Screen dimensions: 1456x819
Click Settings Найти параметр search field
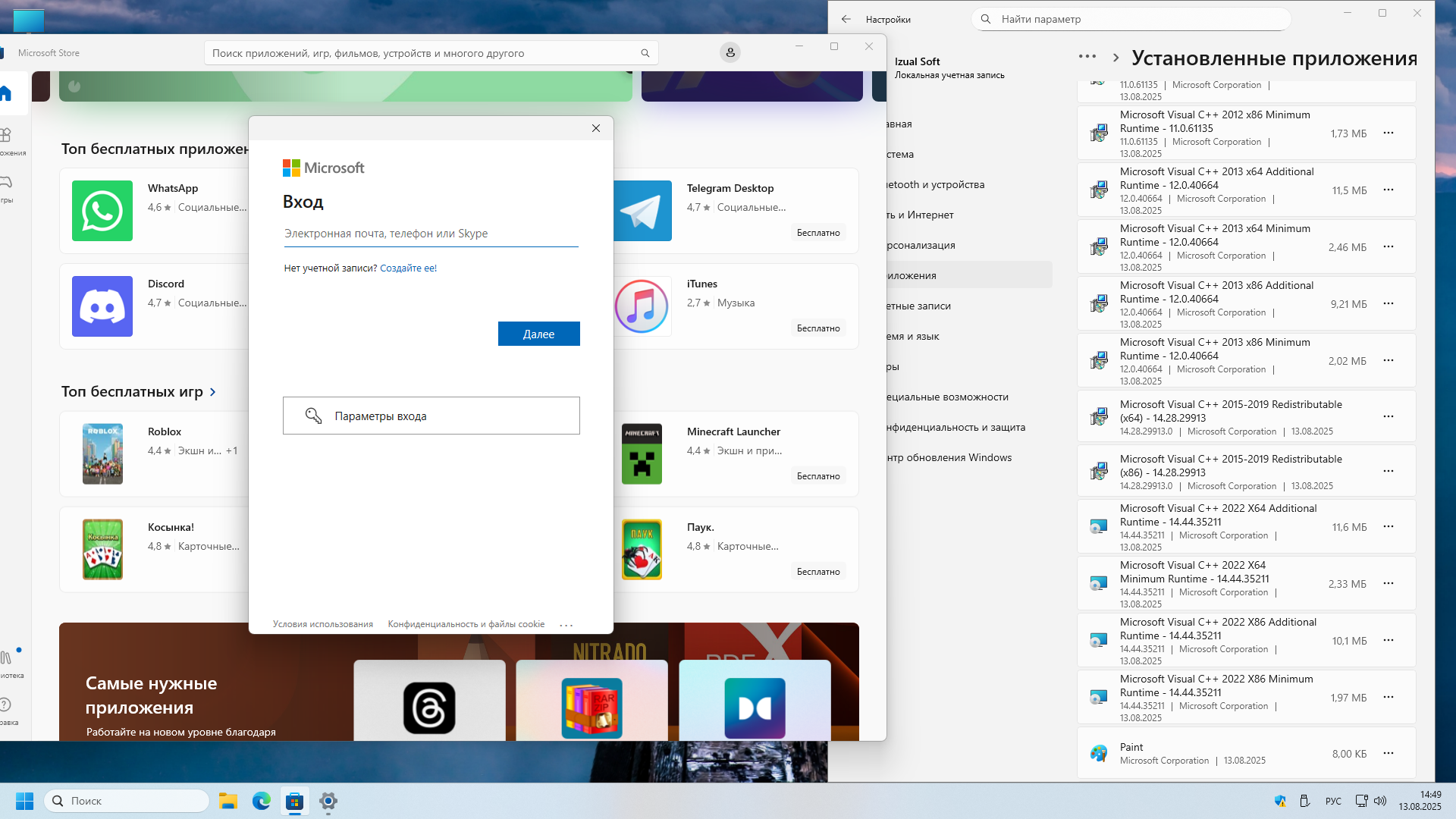tap(1131, 19)
